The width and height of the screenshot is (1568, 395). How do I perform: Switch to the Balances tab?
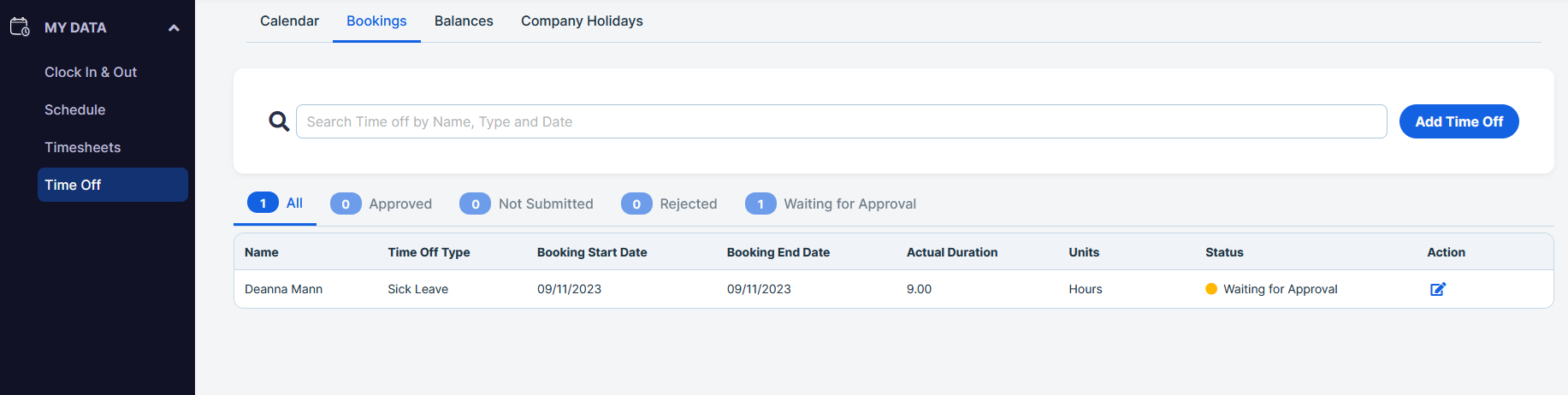(464, 21)
